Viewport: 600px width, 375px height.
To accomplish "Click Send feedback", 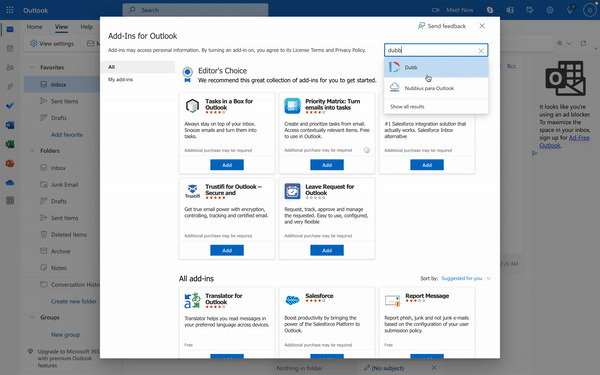I will (x=442, y=26).
